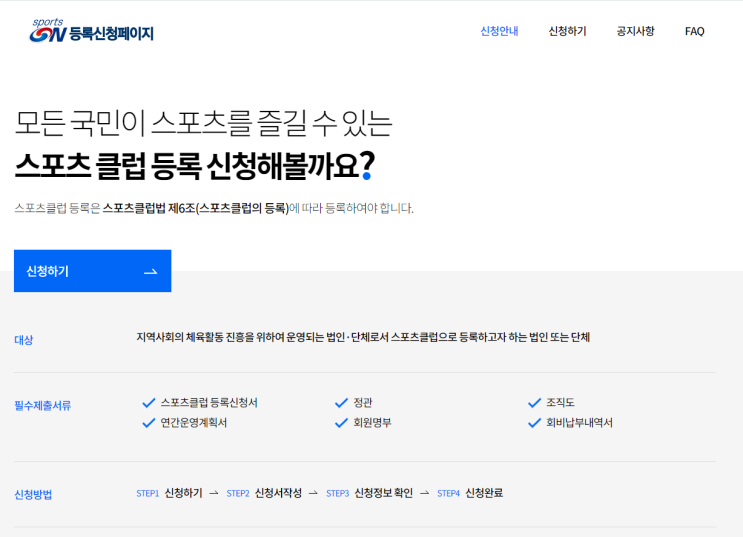Viewport: 743px width, 537px height.
Task: Open the FAQ menu
Action: [694, 31]
